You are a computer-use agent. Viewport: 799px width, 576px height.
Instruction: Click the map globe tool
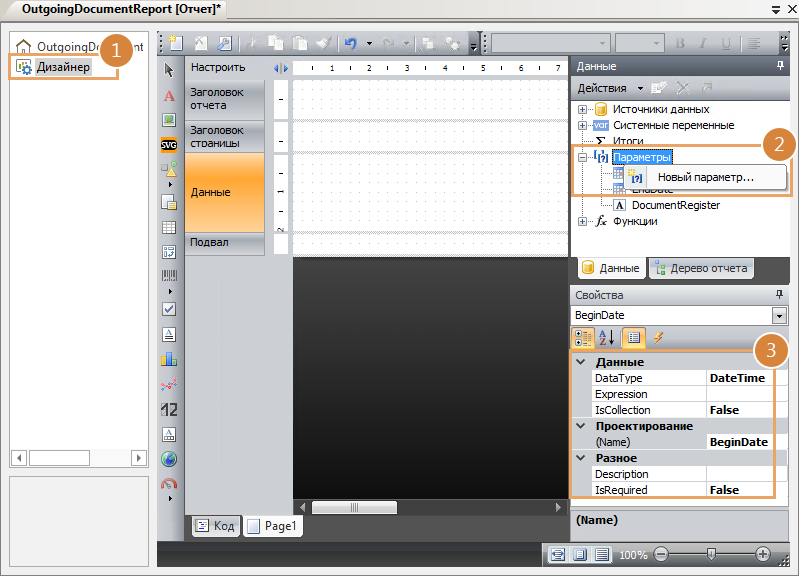pos(169,459)
